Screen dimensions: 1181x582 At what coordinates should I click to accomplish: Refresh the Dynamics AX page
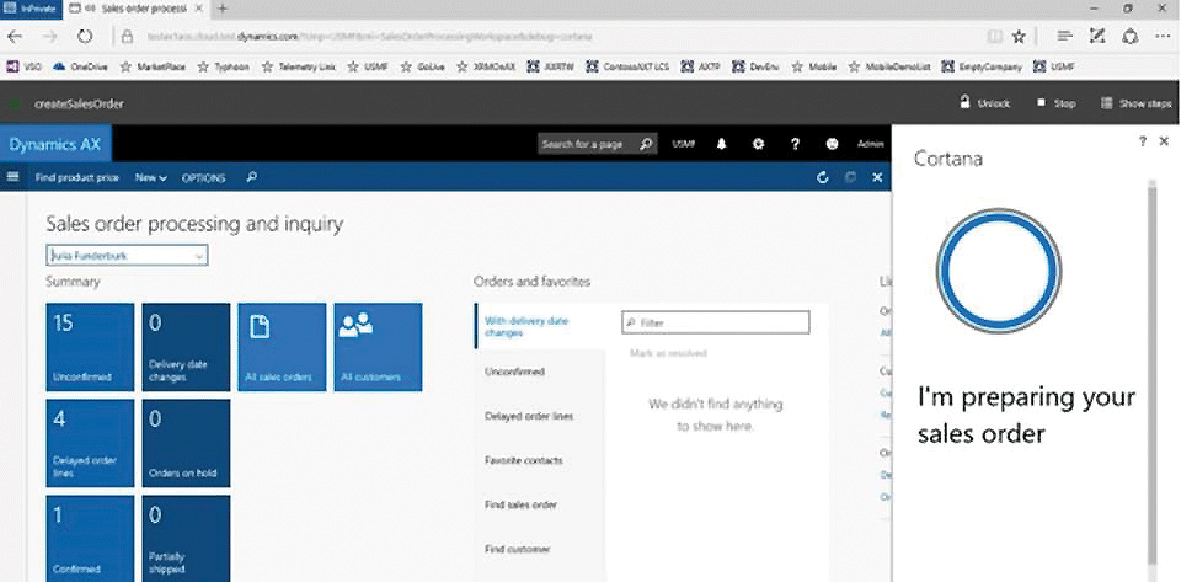pos(822,177)
